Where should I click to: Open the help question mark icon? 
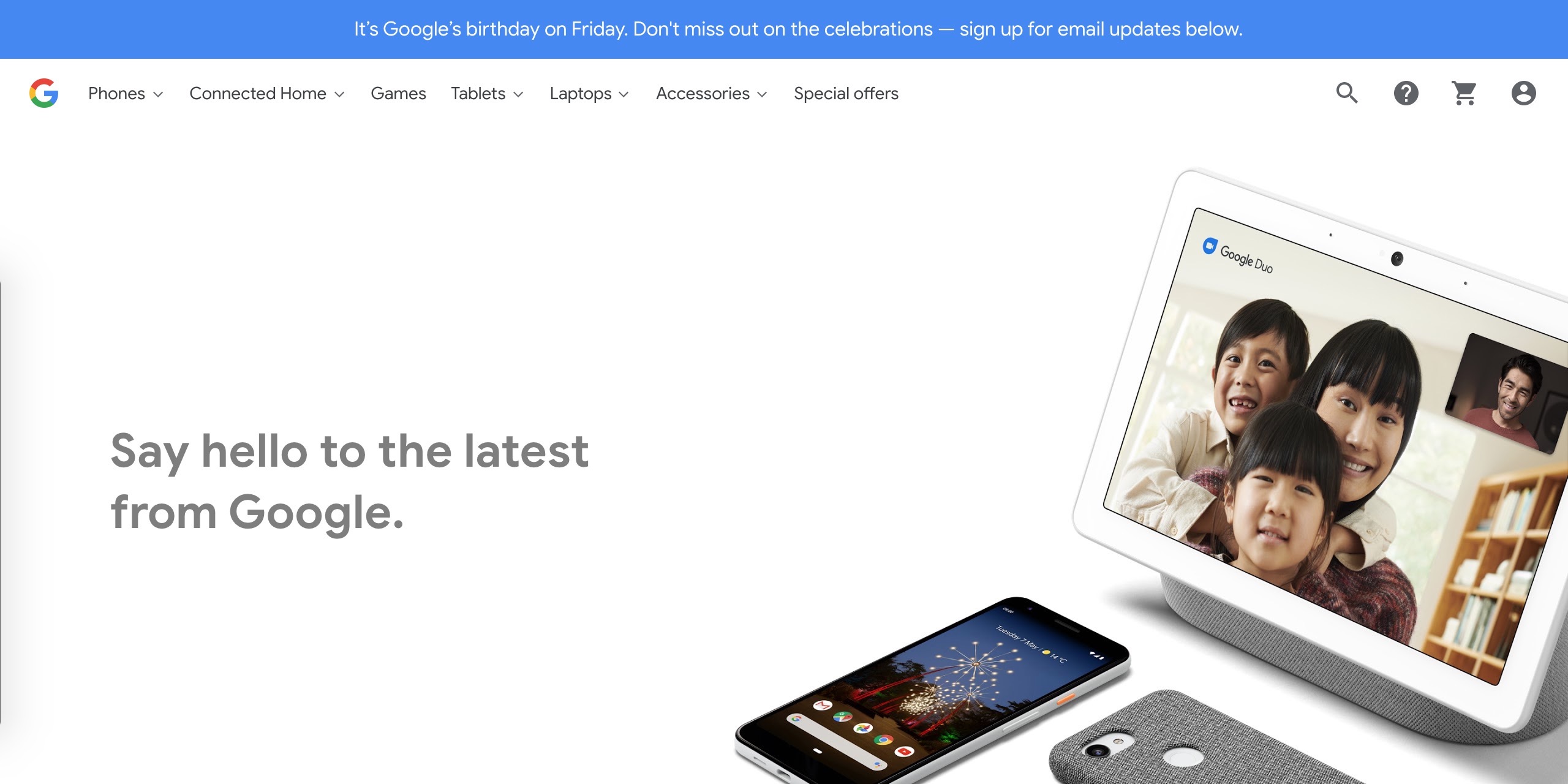pos(1406,93)
